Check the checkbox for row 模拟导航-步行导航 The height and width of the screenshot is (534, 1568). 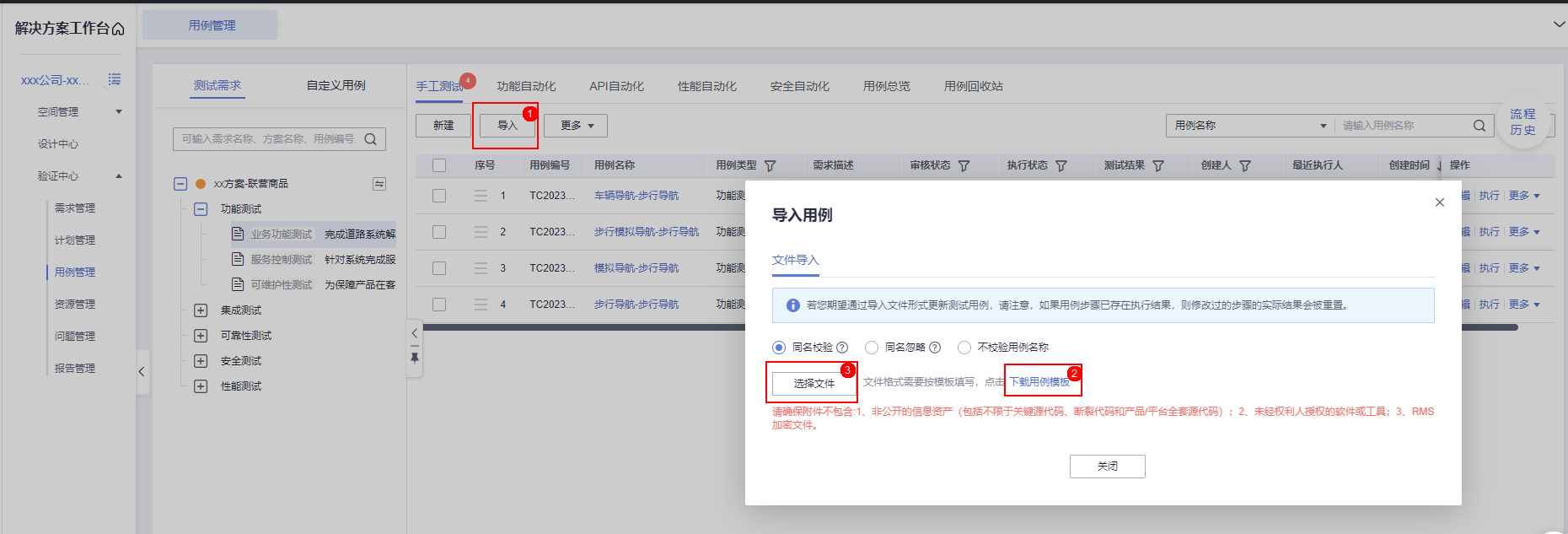click(x=439, y=268)
